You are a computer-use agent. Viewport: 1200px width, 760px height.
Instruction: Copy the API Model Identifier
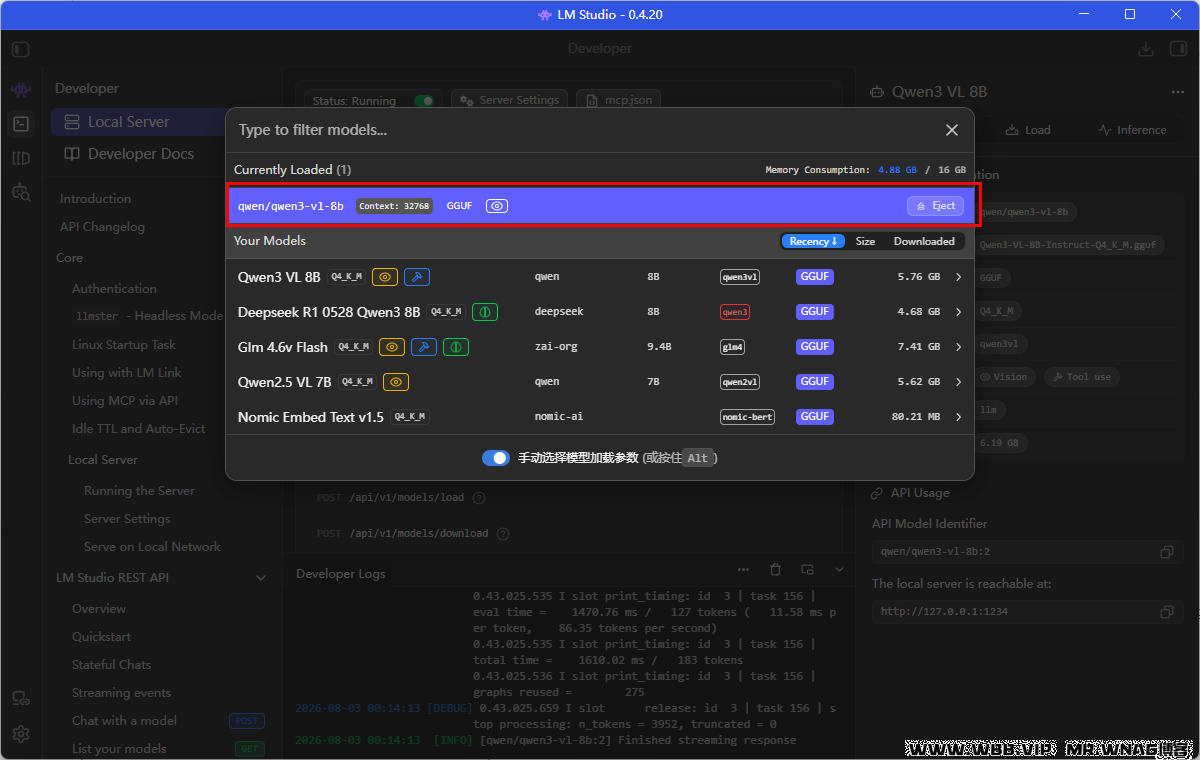1166,552
